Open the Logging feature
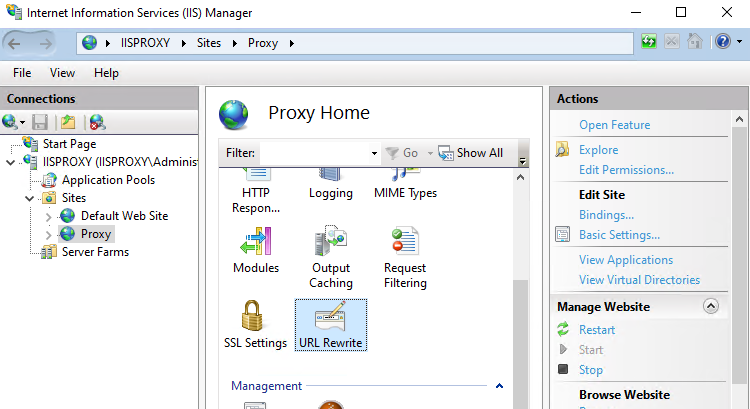This screenshot has height=409, width=750. [331, 184]
